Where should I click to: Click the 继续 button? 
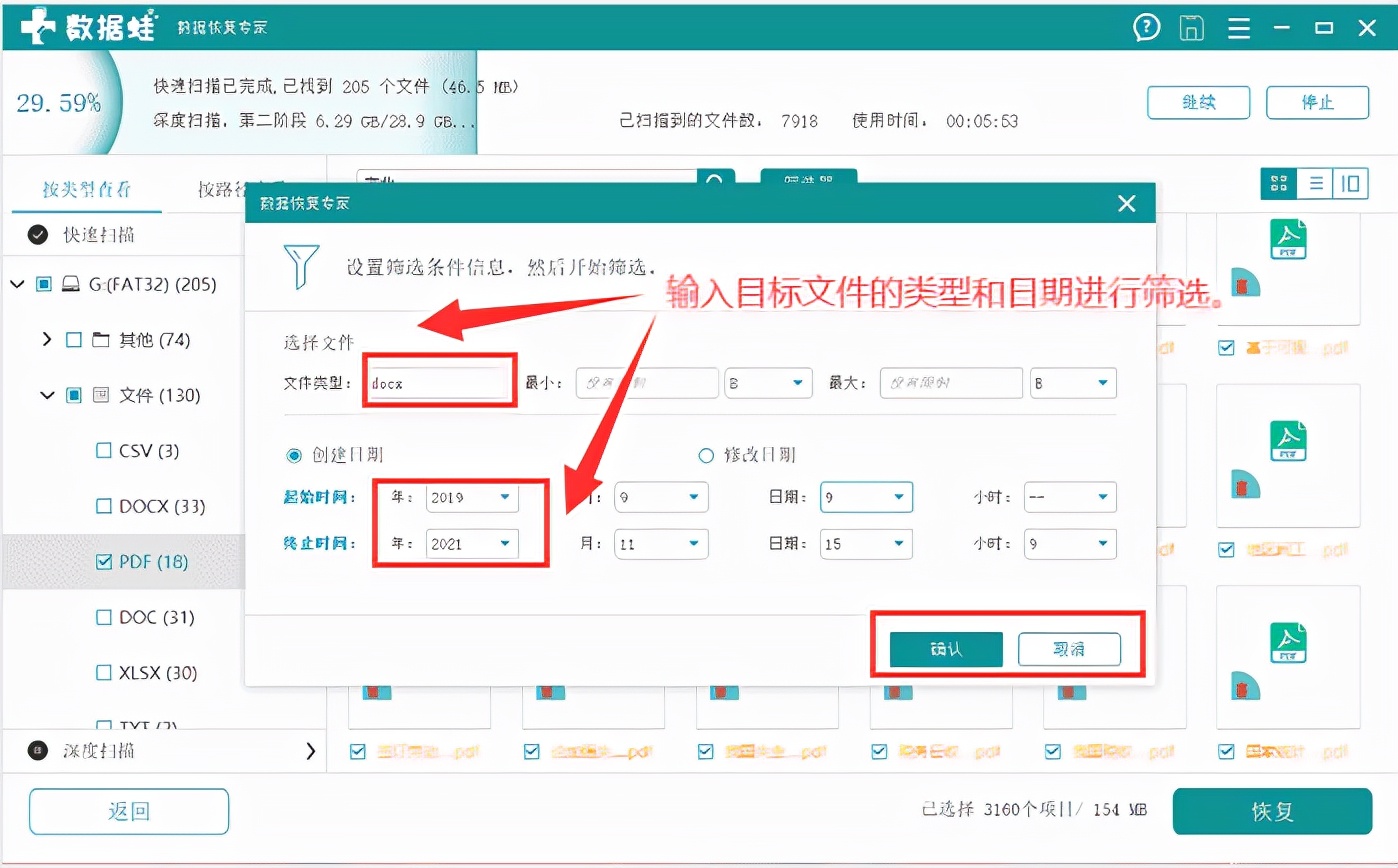[1198, 102]
